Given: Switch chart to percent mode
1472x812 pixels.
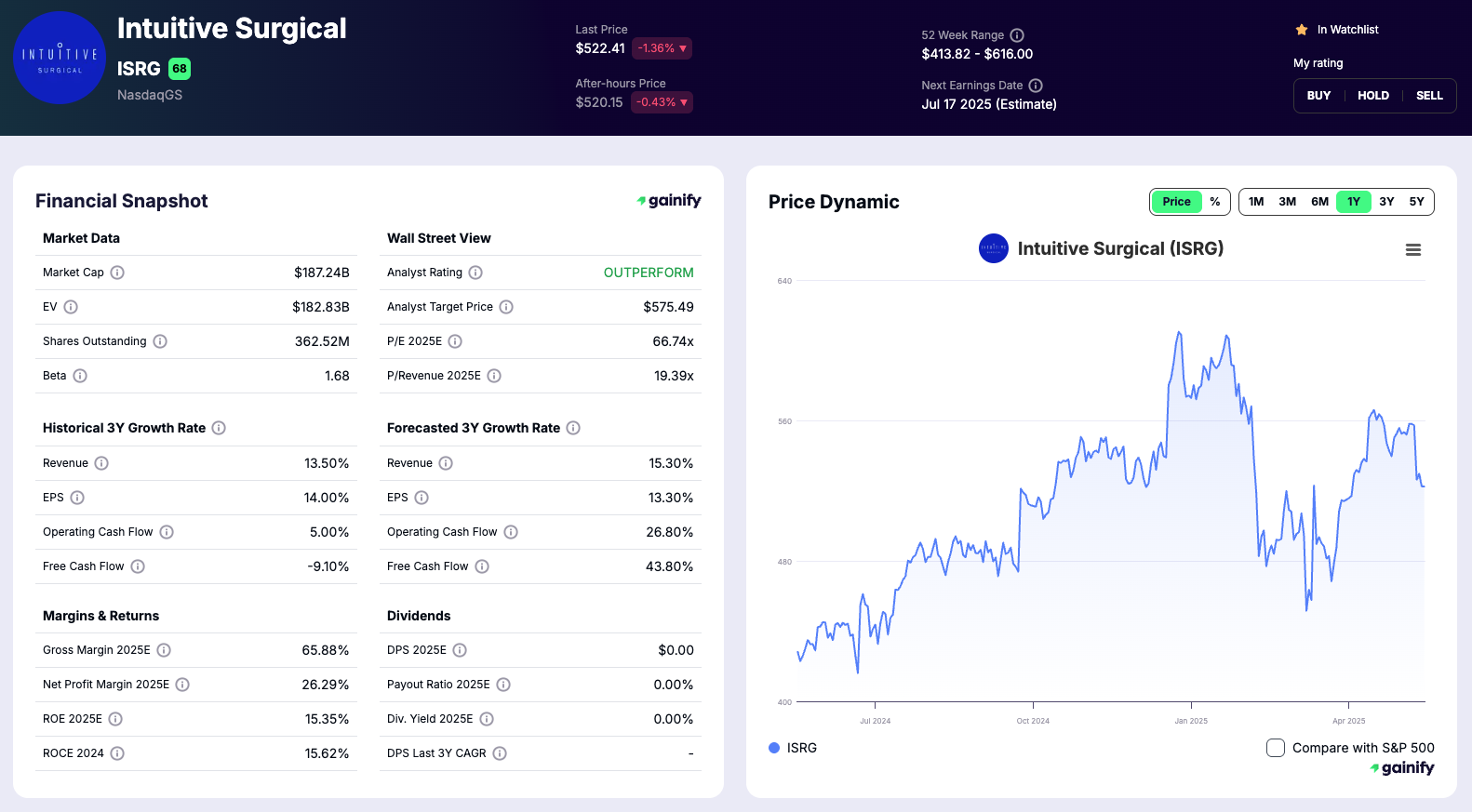Looking at the screenshot, I should point(1215,202).
